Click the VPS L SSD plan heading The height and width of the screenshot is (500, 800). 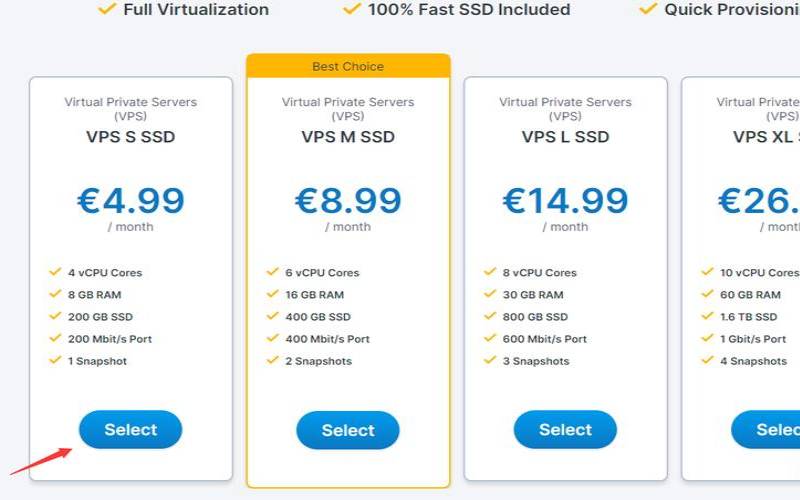[565, 137]
